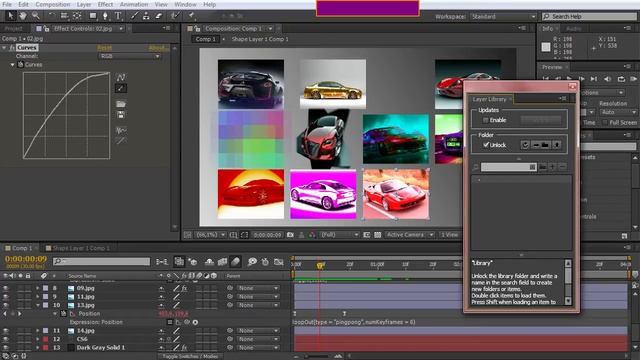Open Parent dropdown for 09.jpg layer
This screenshot has height=360, width=640.
click(x=258, y=288)
